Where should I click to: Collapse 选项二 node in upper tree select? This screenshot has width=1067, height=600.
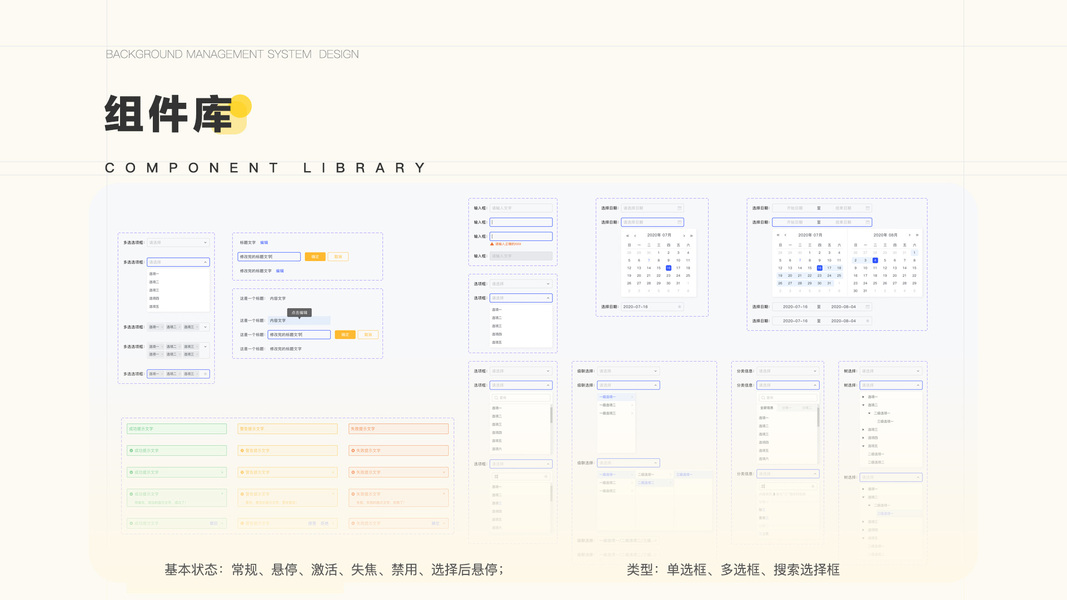[x=864, y=405]
